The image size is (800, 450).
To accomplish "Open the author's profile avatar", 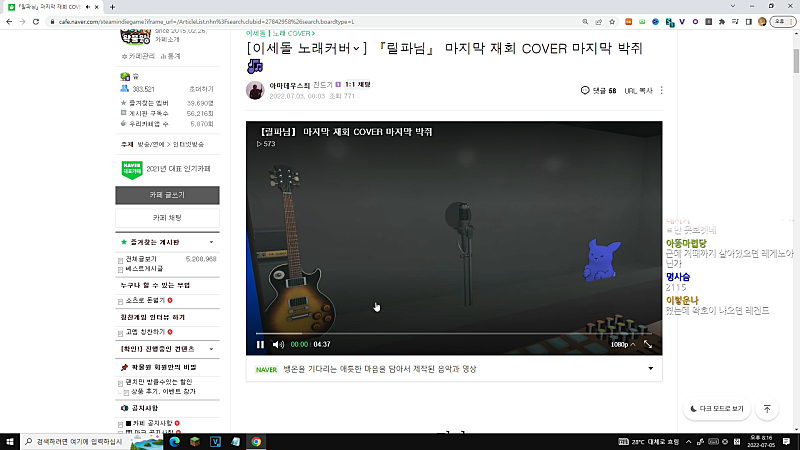I will [255, 90].
